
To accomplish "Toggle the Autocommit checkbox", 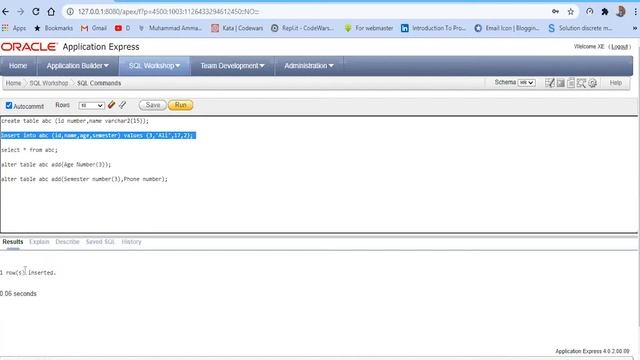I will tap(9, 105).
